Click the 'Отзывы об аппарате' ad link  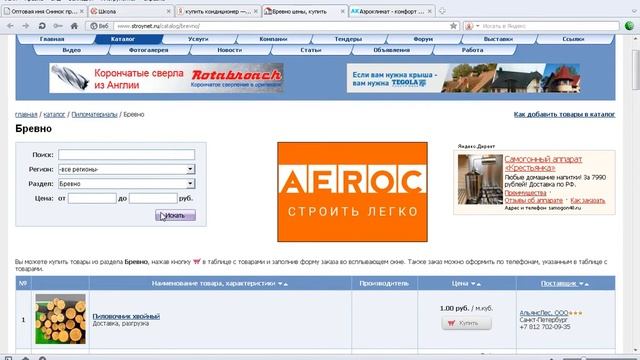[x=533, y=200]
